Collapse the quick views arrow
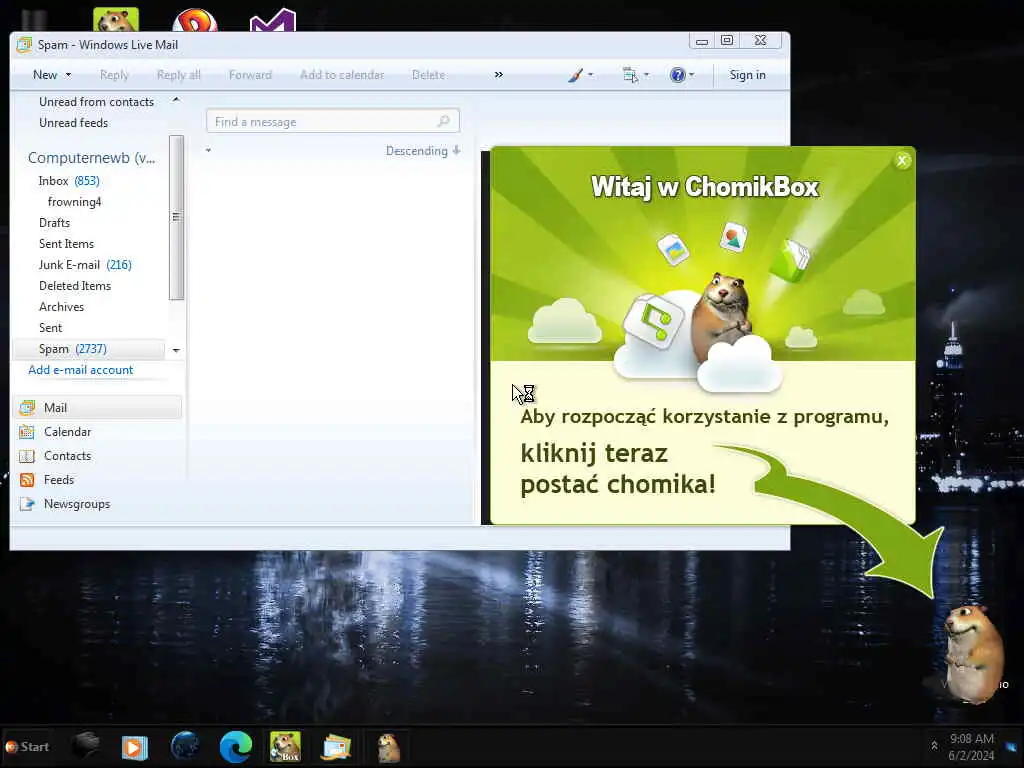 coord(176,100)
